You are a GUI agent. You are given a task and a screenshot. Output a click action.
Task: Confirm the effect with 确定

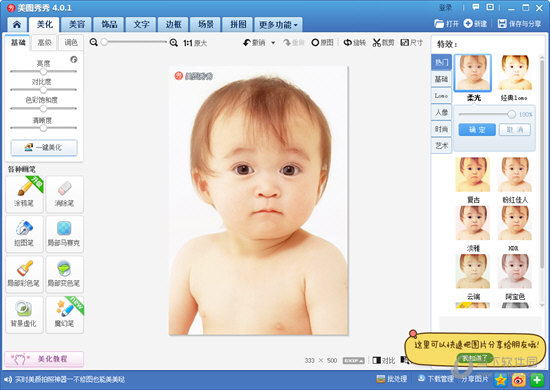(477, 130)
